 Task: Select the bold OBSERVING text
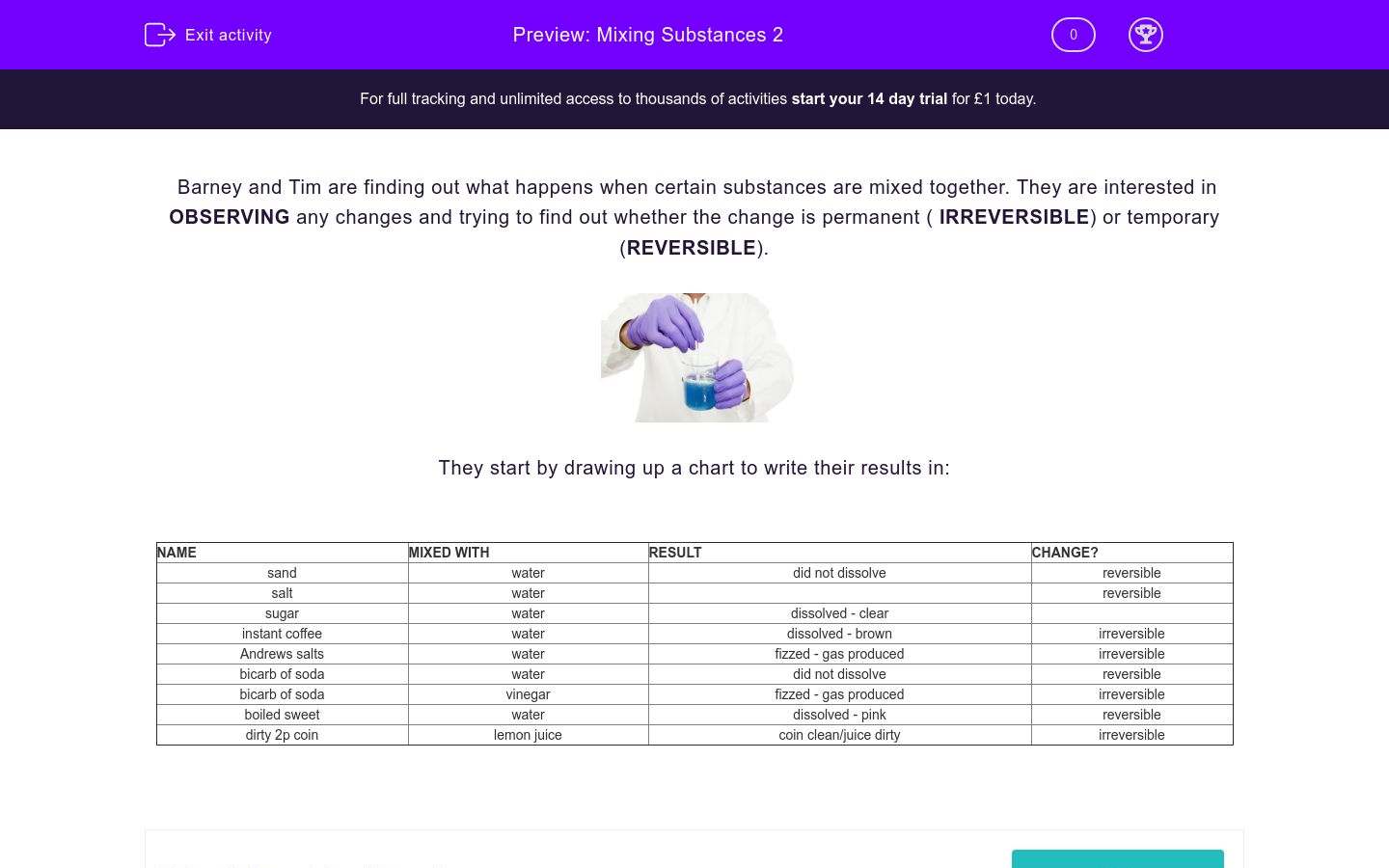pos(229,217)
